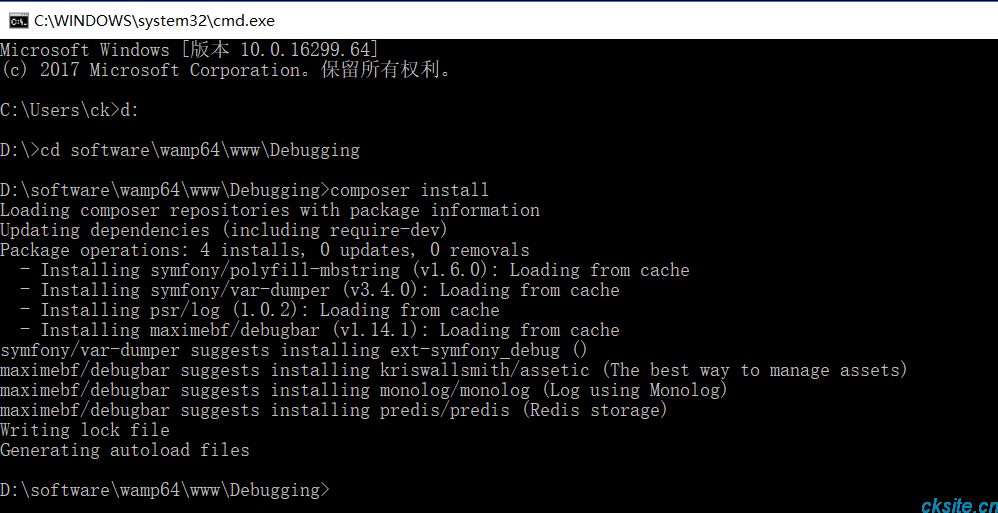This screenshot has width=998, height=513.
Task: Click the 'Writing lock file' line
Action: tap(85, 430)
